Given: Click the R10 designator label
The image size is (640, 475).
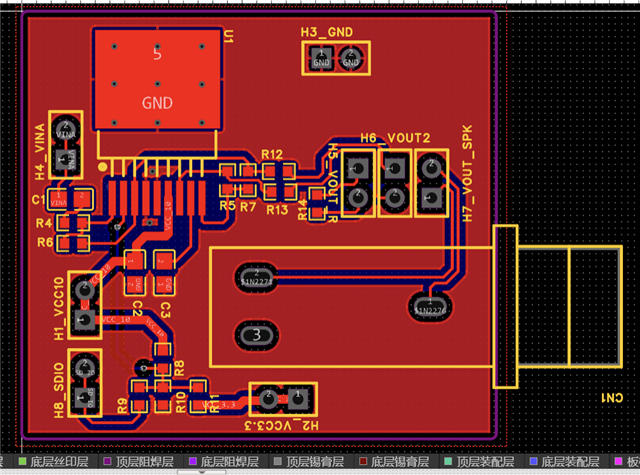Looking at the screenshot, I should click(180, 402).
